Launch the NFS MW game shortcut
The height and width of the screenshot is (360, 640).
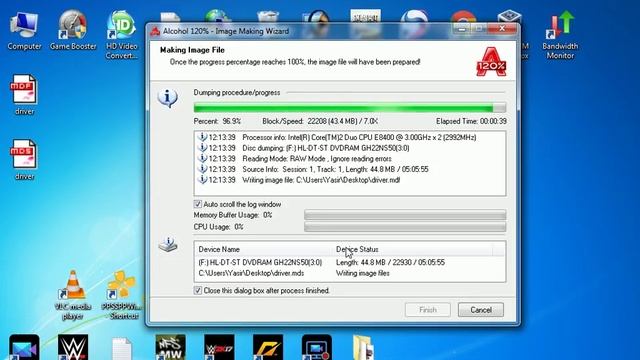(x=170, y=347)
